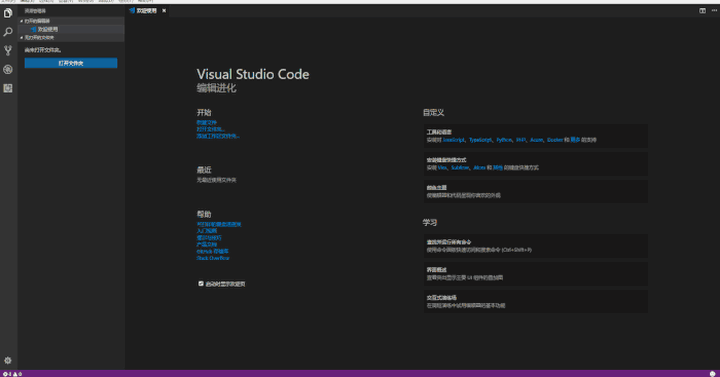The width and height of the screenshot is (720, 377).
Task: Open the Explorer view in activity bar
Action: coord(8,13)
